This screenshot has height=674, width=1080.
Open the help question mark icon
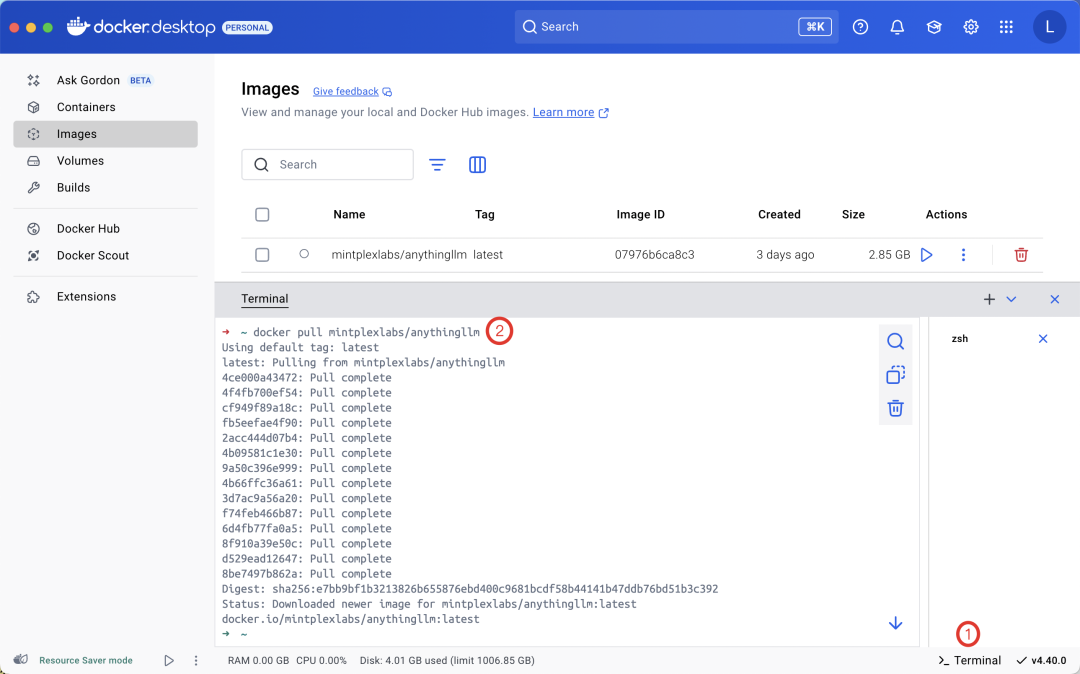[860, 27]
